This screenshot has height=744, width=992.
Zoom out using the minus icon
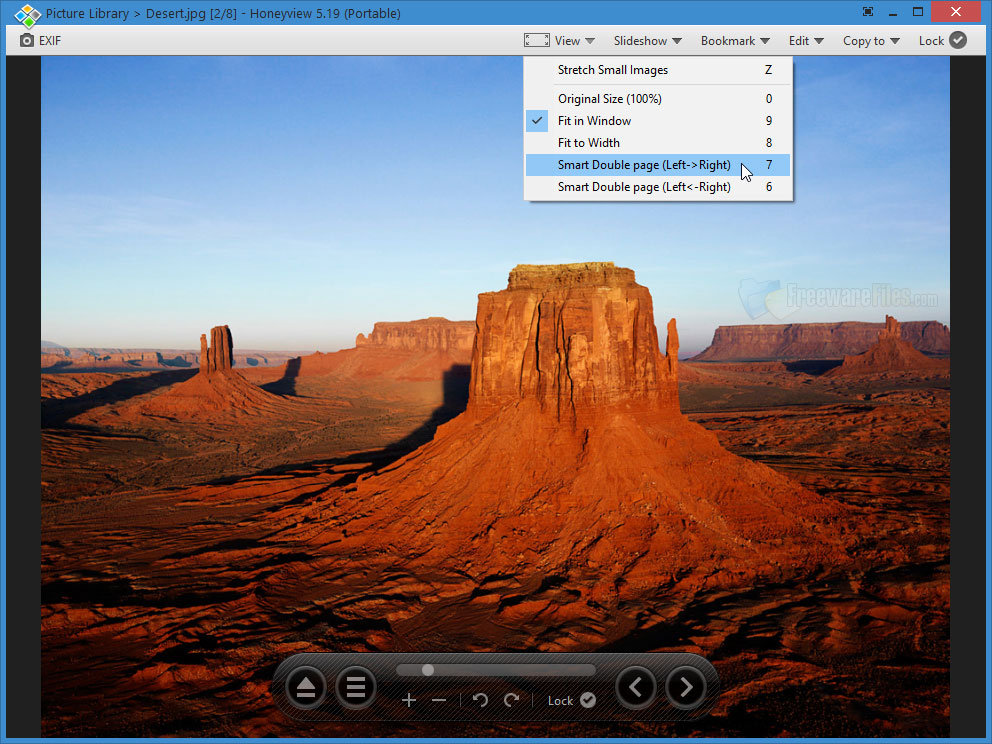(439, 700)
